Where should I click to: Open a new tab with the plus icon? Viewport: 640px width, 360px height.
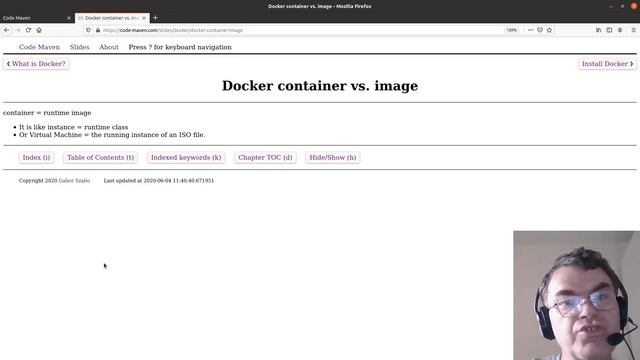point(155,18)
